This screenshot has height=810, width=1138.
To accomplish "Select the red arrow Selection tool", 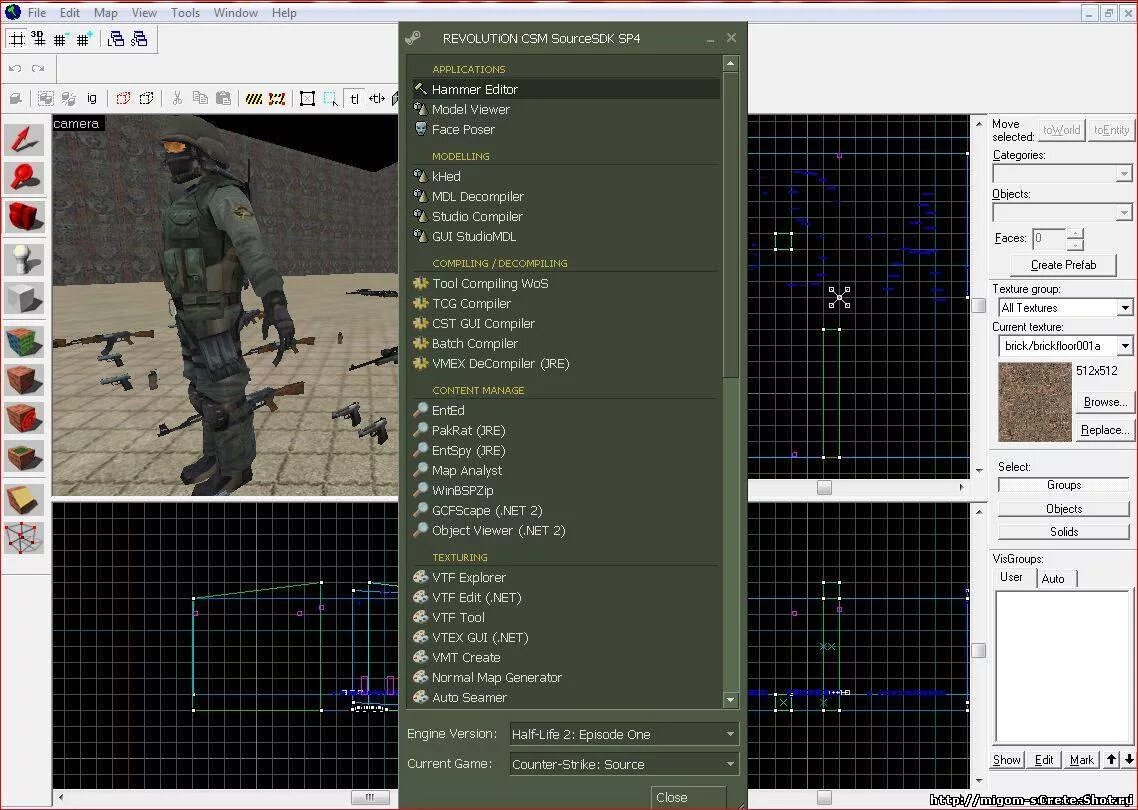I will point(24,139).
